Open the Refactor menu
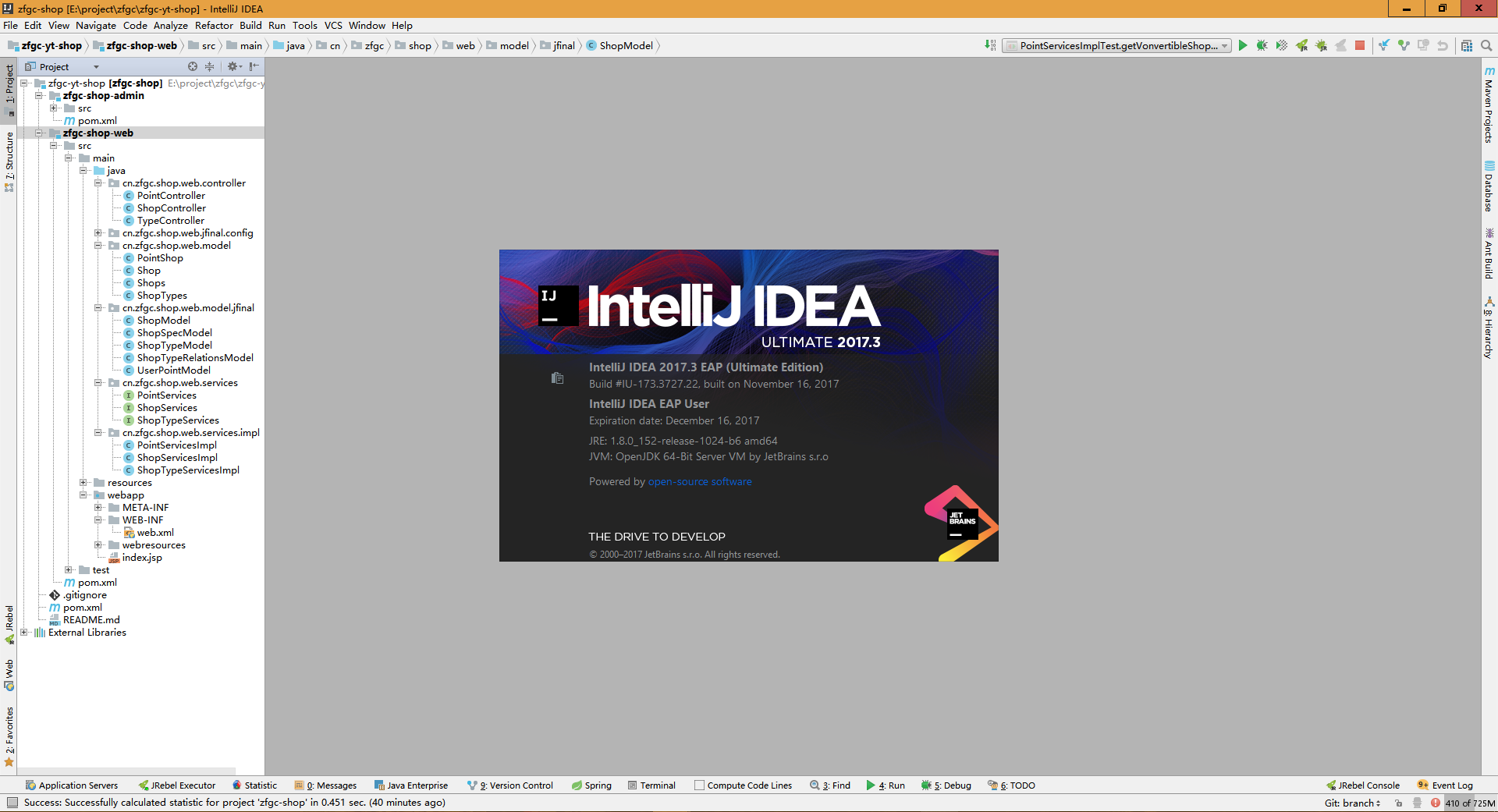The height and width of the screenshot is (812, 1498). [x=214, y=25]
